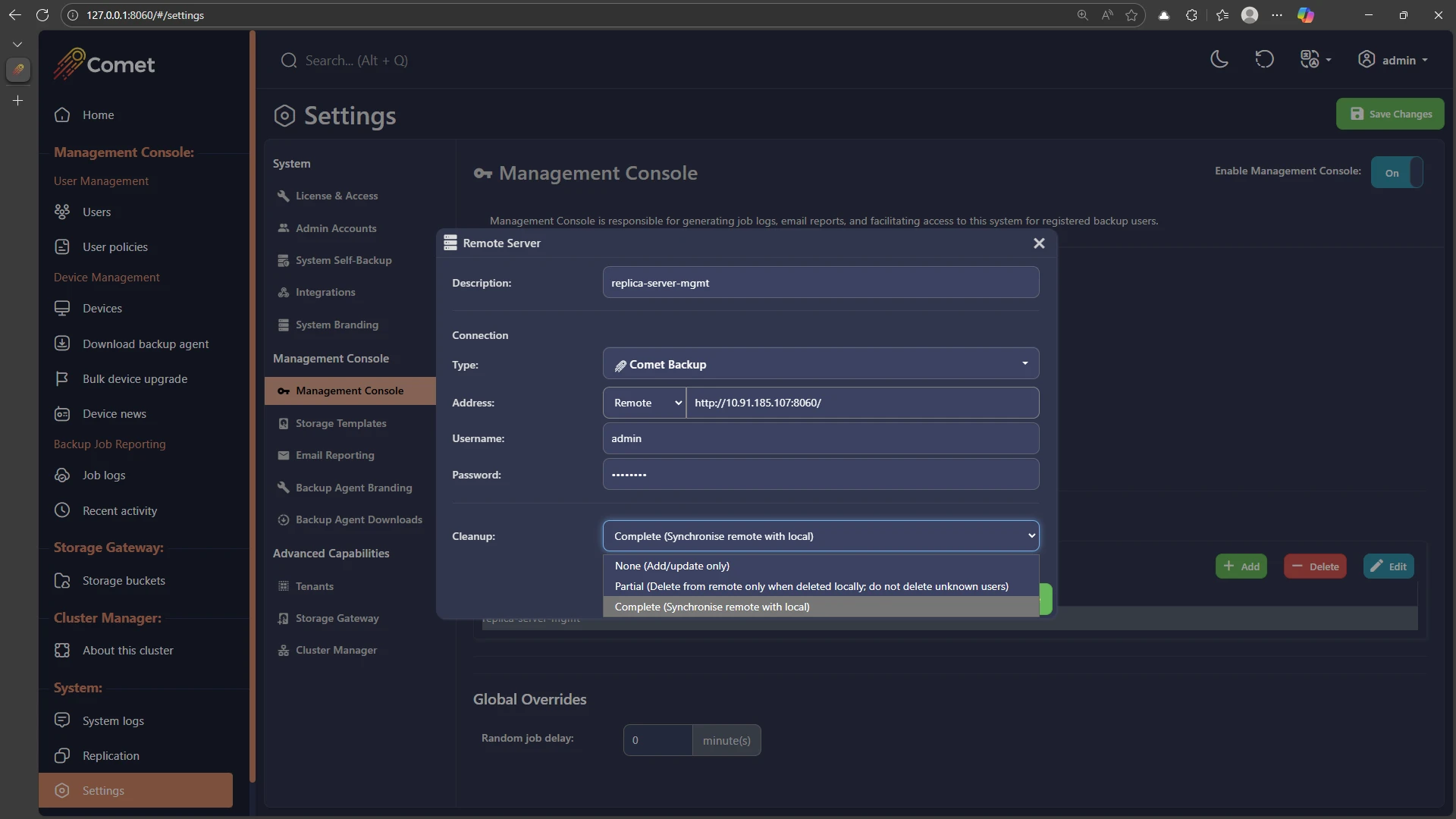
Task: Click Tenants icon in Advanced Capabilities
Action: click(x=284, y=586)
